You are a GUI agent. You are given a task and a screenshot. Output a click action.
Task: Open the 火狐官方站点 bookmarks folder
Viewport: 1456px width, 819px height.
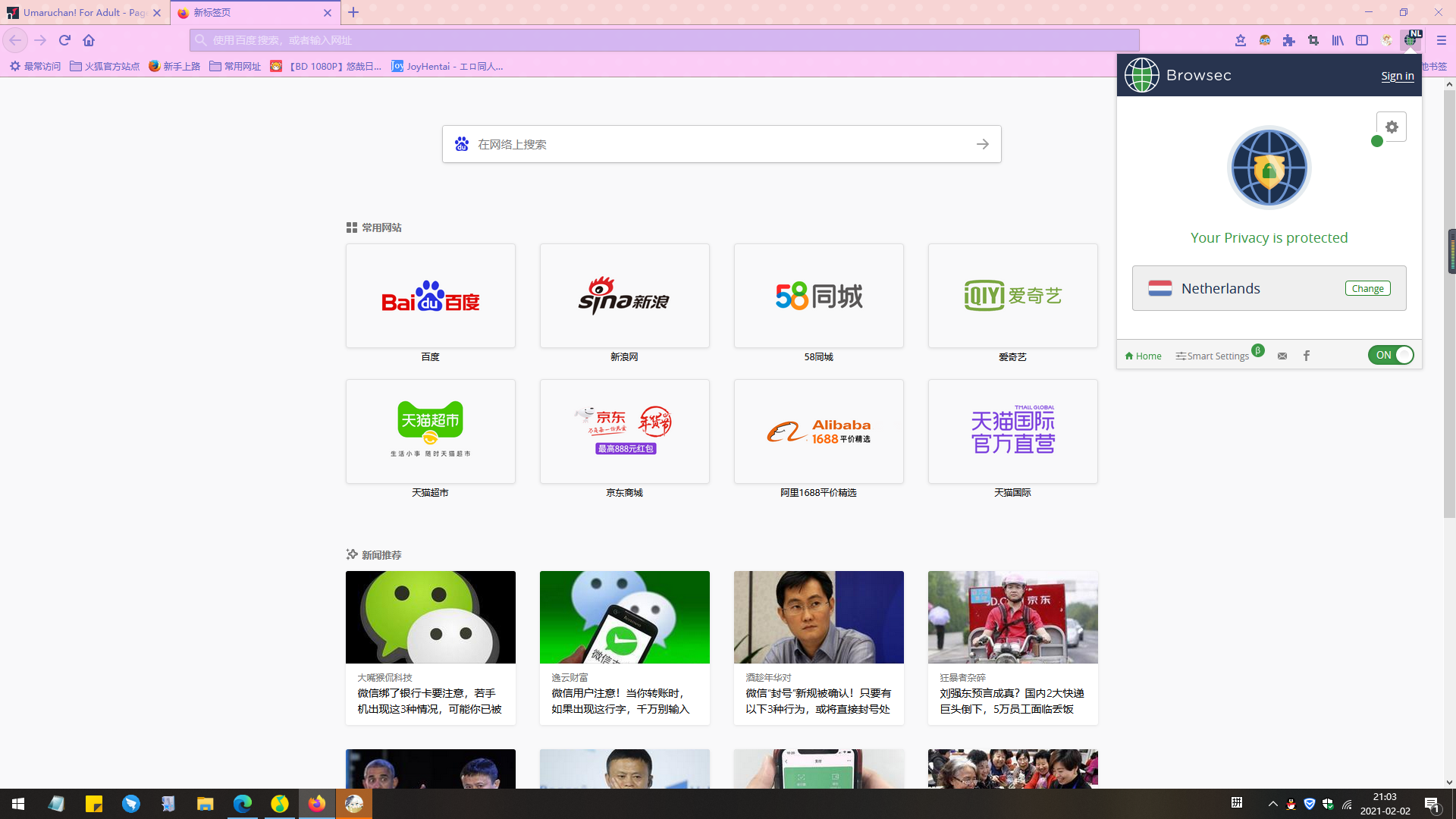point(105,66)
